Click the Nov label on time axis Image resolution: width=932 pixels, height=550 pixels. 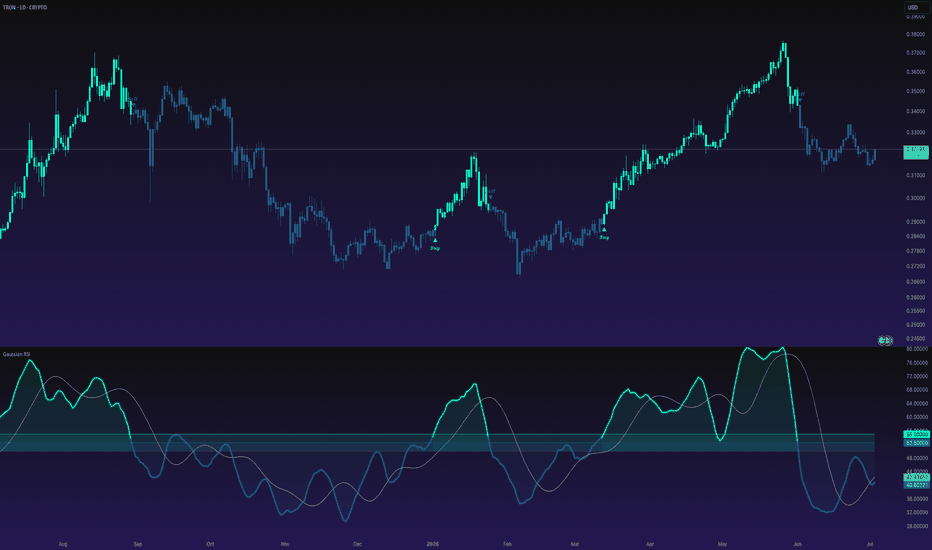(x=285, y=544)
